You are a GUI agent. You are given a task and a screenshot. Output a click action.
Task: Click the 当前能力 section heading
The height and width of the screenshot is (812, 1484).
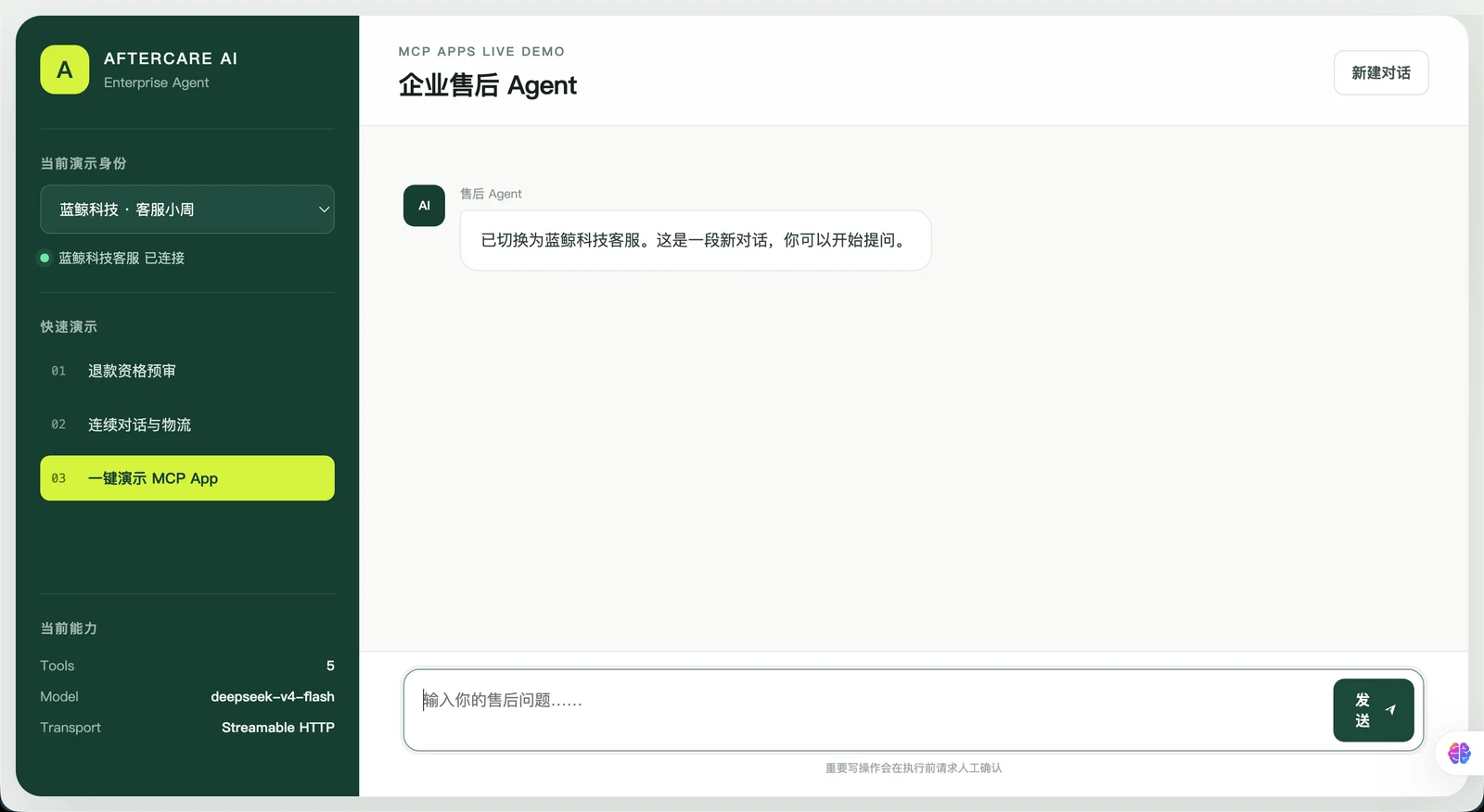tap(69, 628)
